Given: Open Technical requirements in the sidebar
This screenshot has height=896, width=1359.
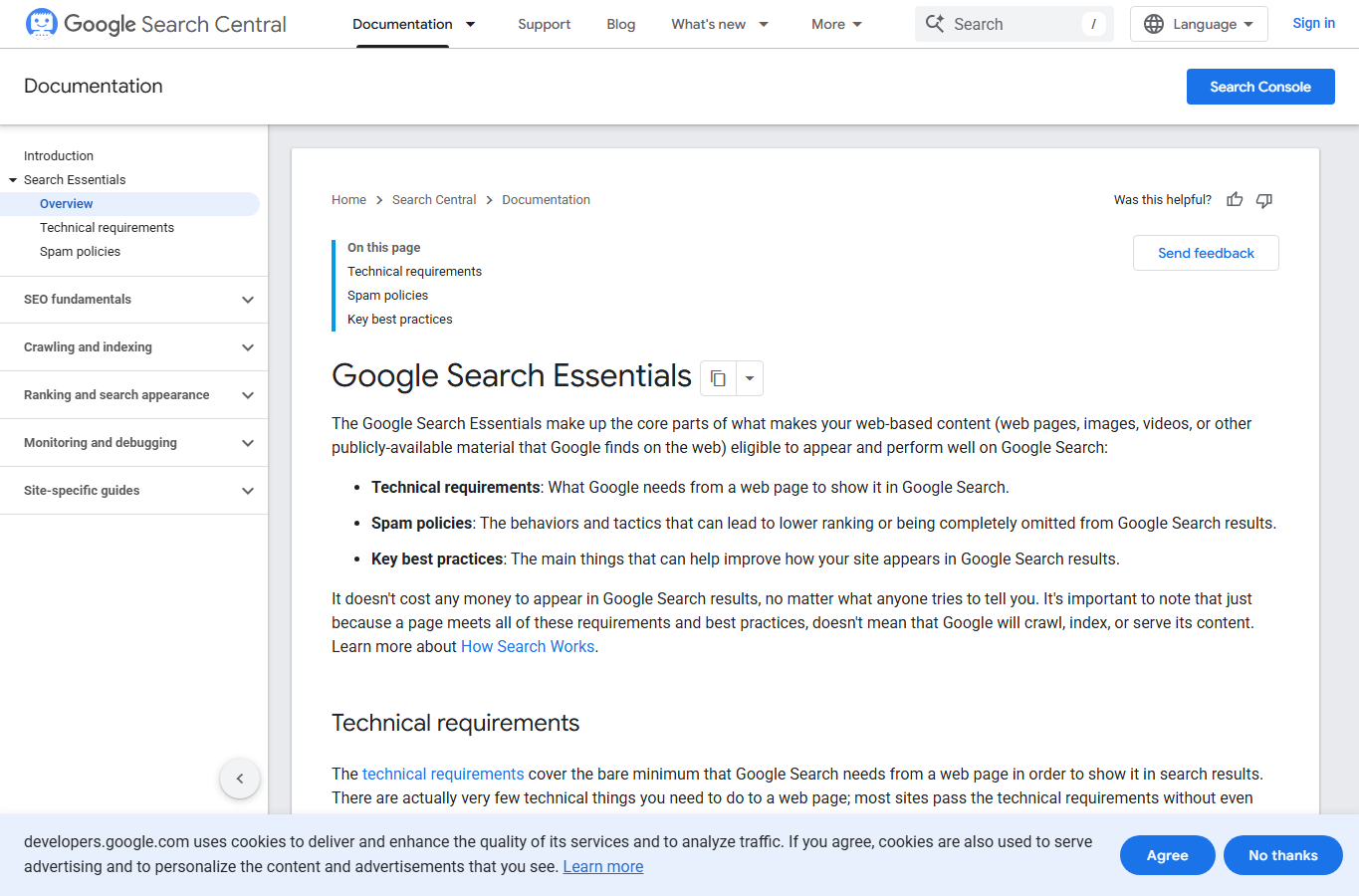Looking at the screenshot, I should point(107,228).
